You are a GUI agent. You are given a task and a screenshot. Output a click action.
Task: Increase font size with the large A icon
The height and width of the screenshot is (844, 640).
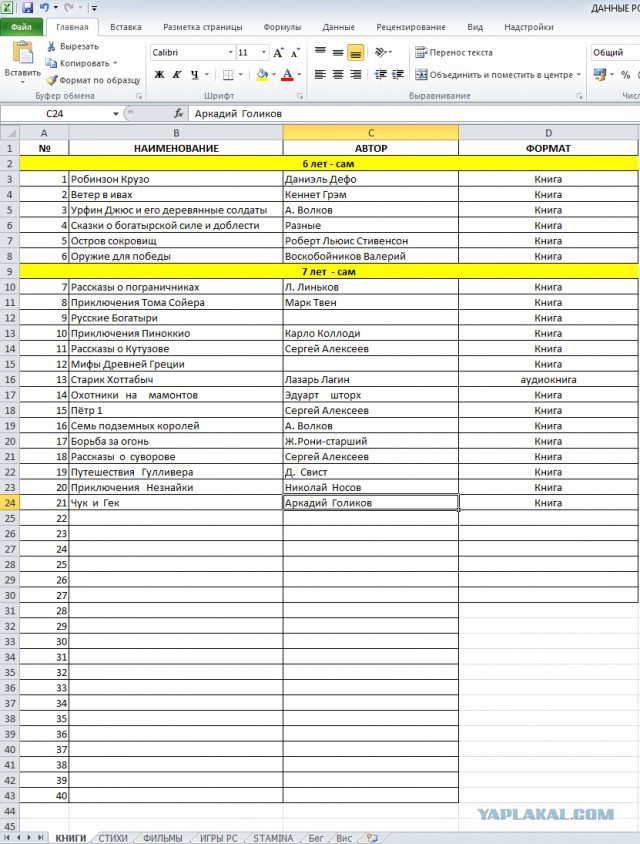tap(278, 52)
